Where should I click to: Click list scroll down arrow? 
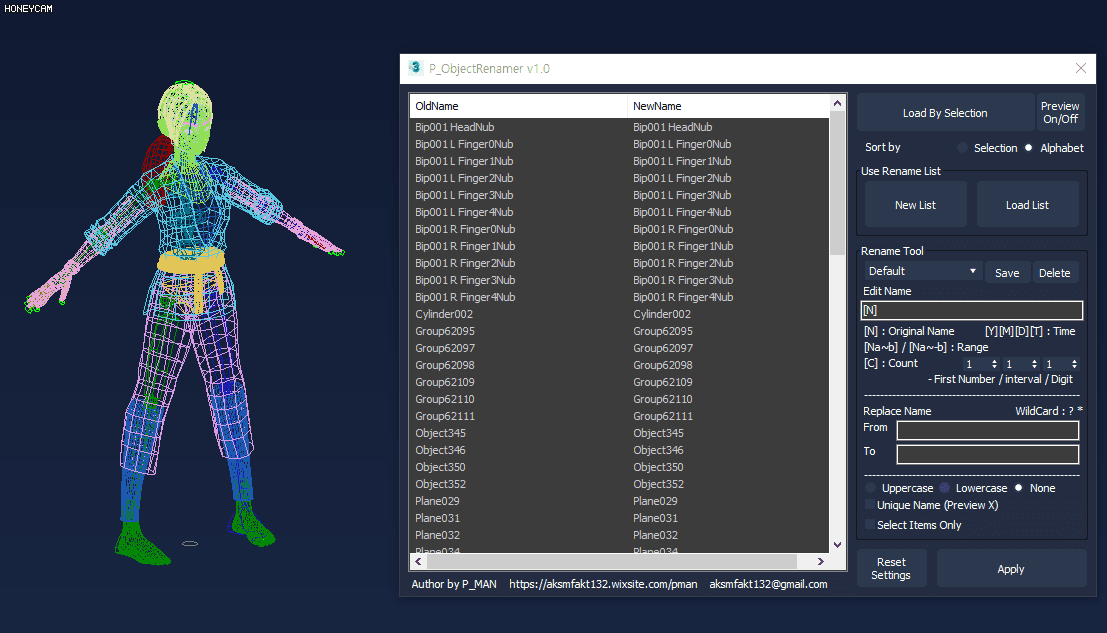pyautogui.click(x=837, y=545)
